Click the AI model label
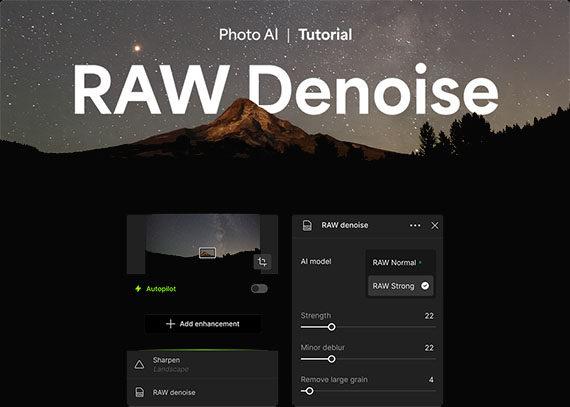Image resolution: width=570 pixels, height=407 pixels. (316, 261)
